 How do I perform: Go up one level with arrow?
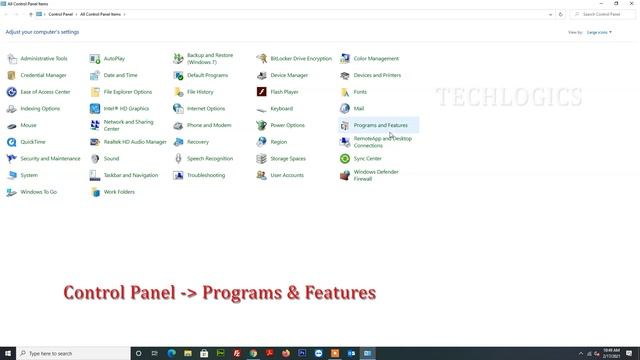[x=31, y=14]
